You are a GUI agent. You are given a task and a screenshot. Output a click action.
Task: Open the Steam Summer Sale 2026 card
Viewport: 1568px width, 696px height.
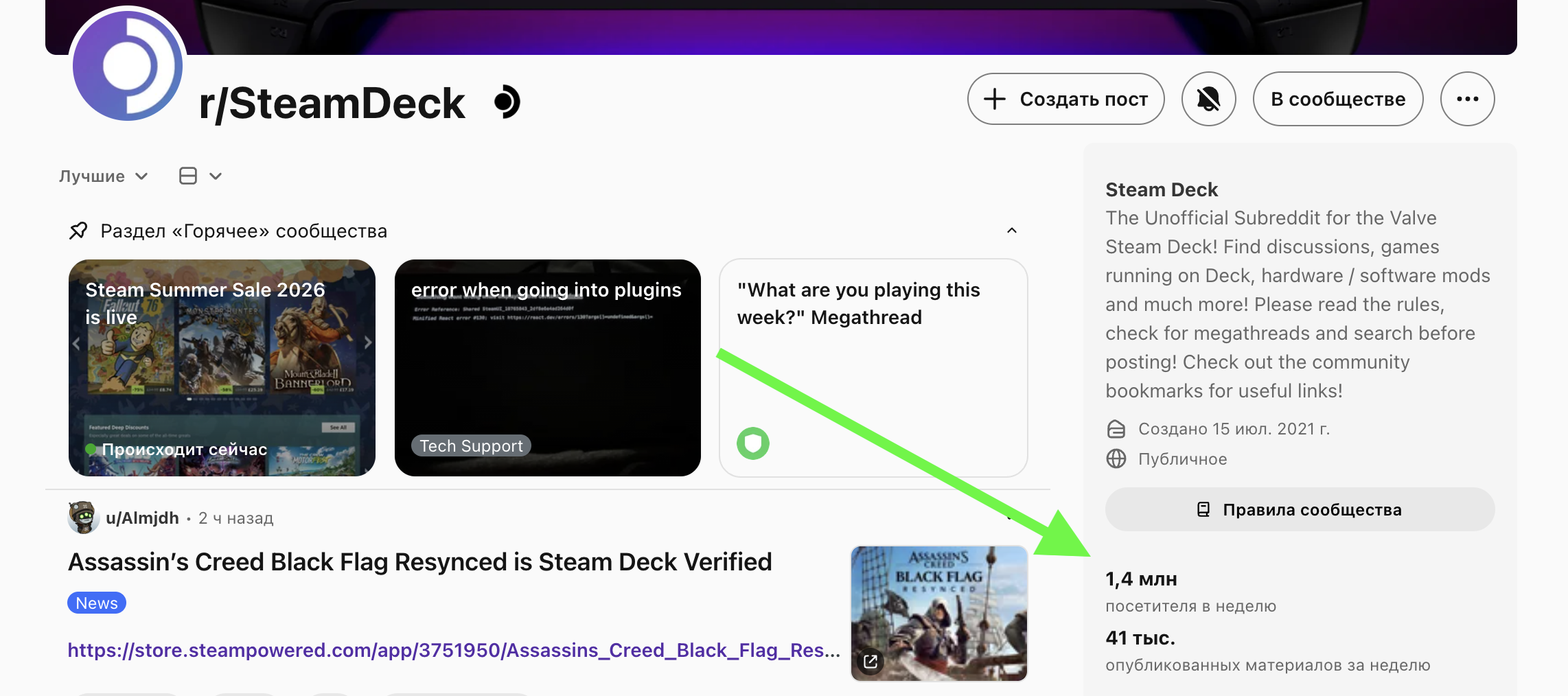coord(222,368)
